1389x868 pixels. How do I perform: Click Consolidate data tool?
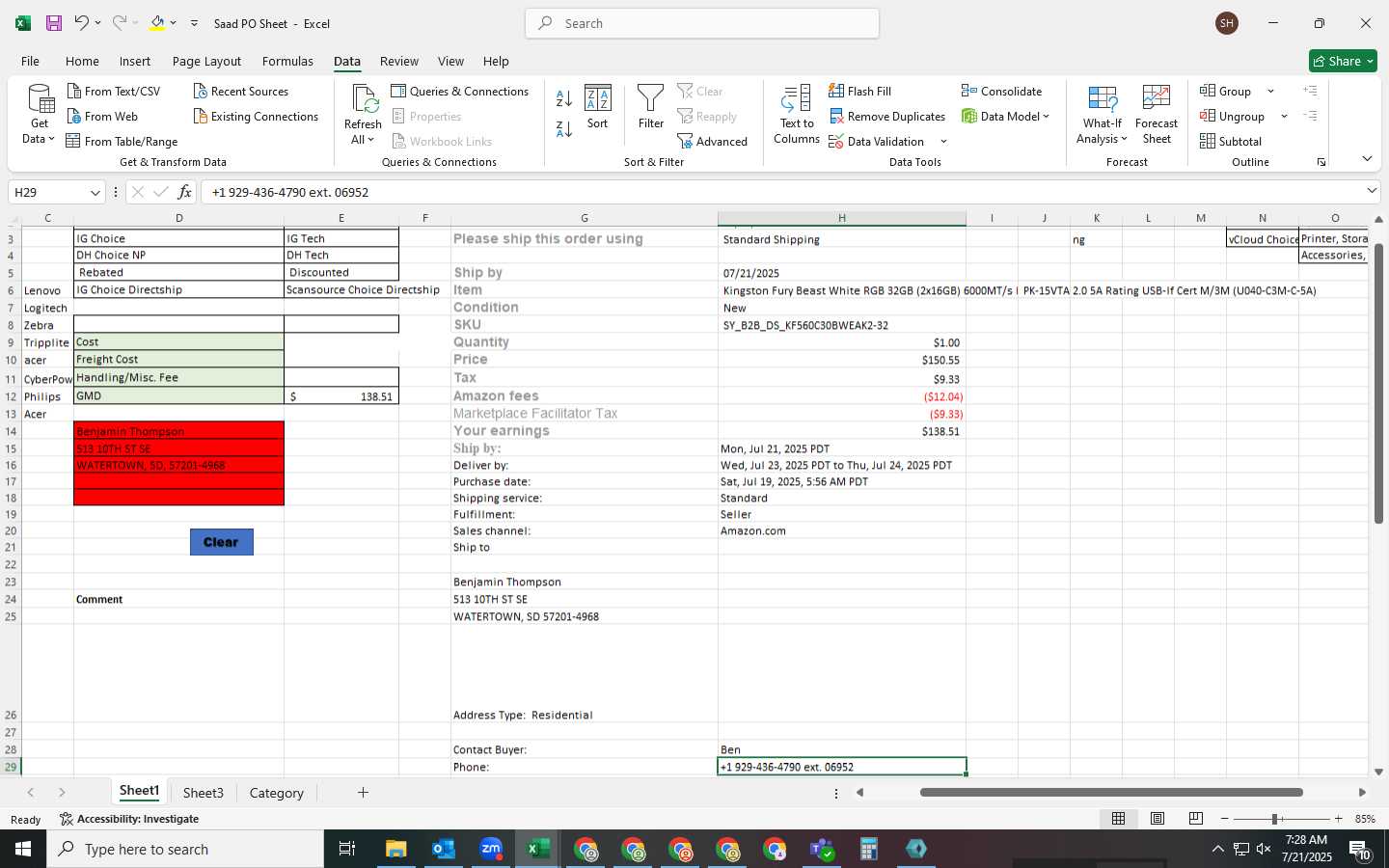pos(1002,91)
